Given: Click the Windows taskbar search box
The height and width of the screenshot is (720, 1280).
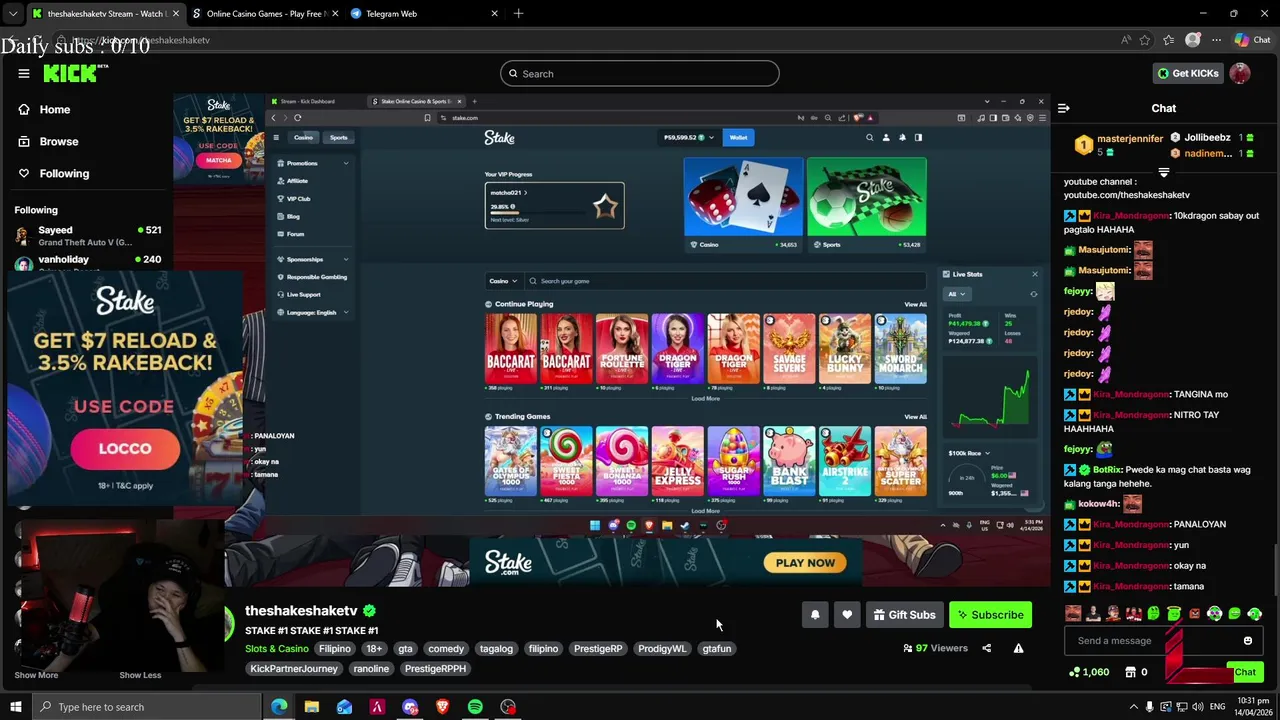Looking at the screenshot, I should pos(145,707).
